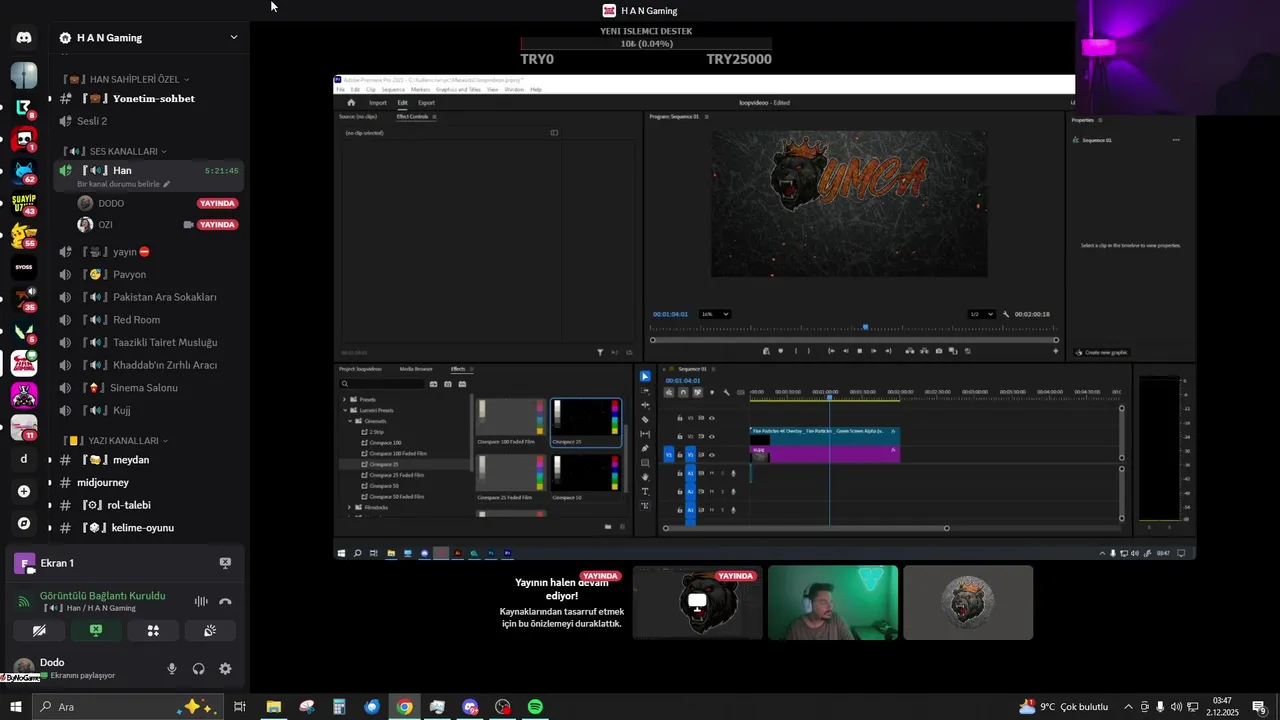Click Premiere Home icon in the stream
The width and height of the screenshot is (1280, 720).
pos(351,102)
